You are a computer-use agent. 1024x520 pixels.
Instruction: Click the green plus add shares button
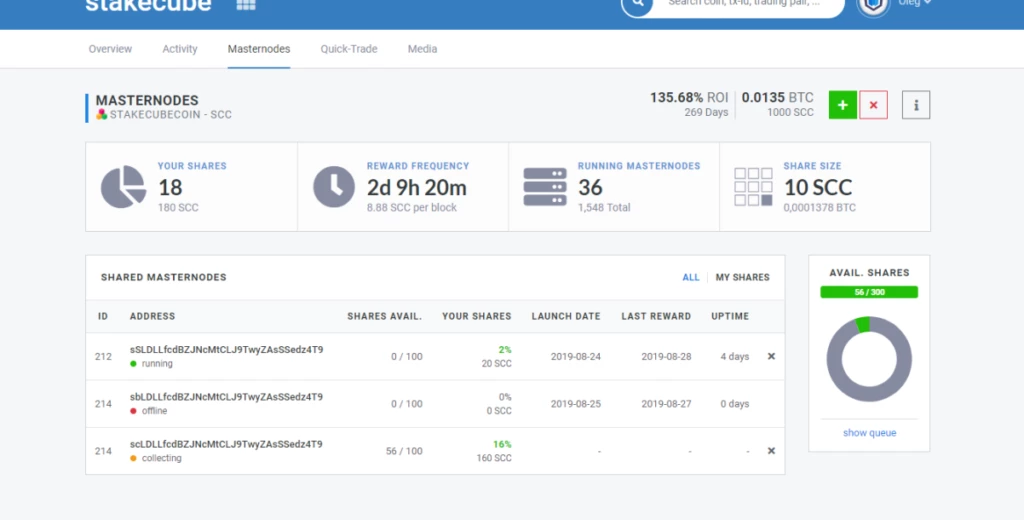pos(842,105)
